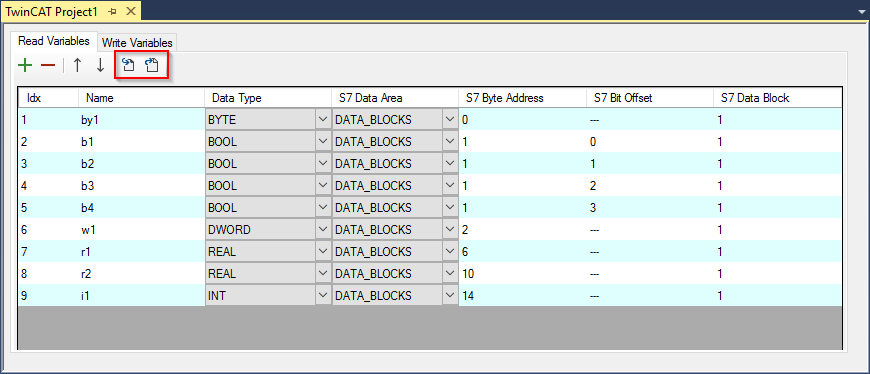Open Data Type dropdown for by1
The image size is (870, 374).
323,119
